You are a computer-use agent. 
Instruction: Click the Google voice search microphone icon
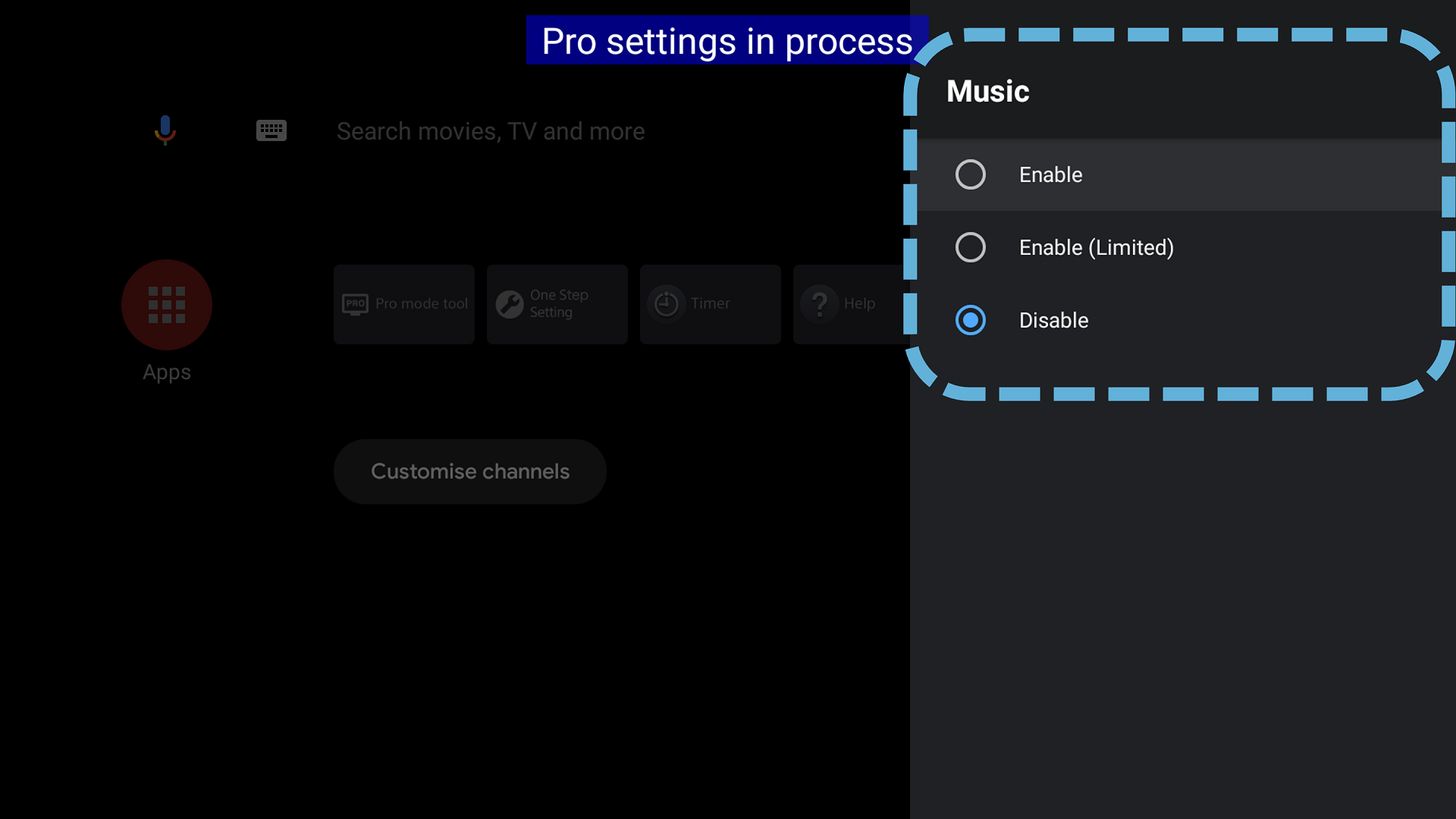pyautogui.click(x=165, y=130)
